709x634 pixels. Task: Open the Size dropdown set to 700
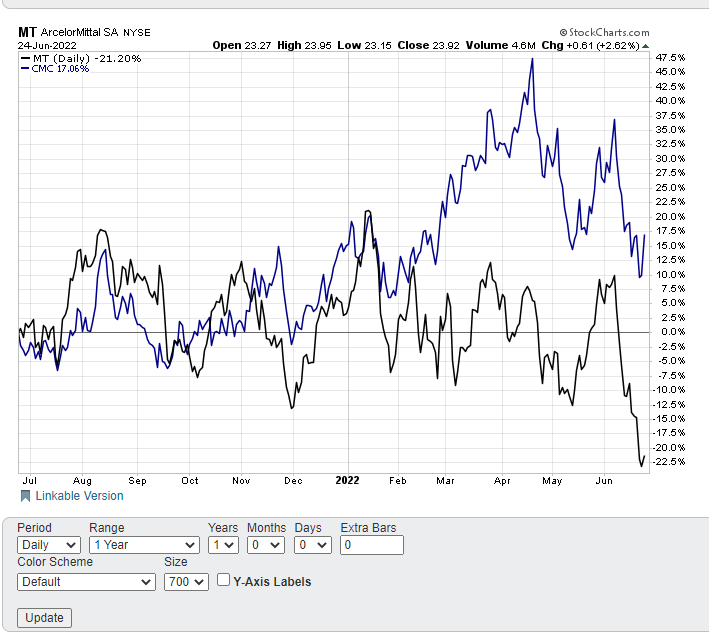[186, 582]
